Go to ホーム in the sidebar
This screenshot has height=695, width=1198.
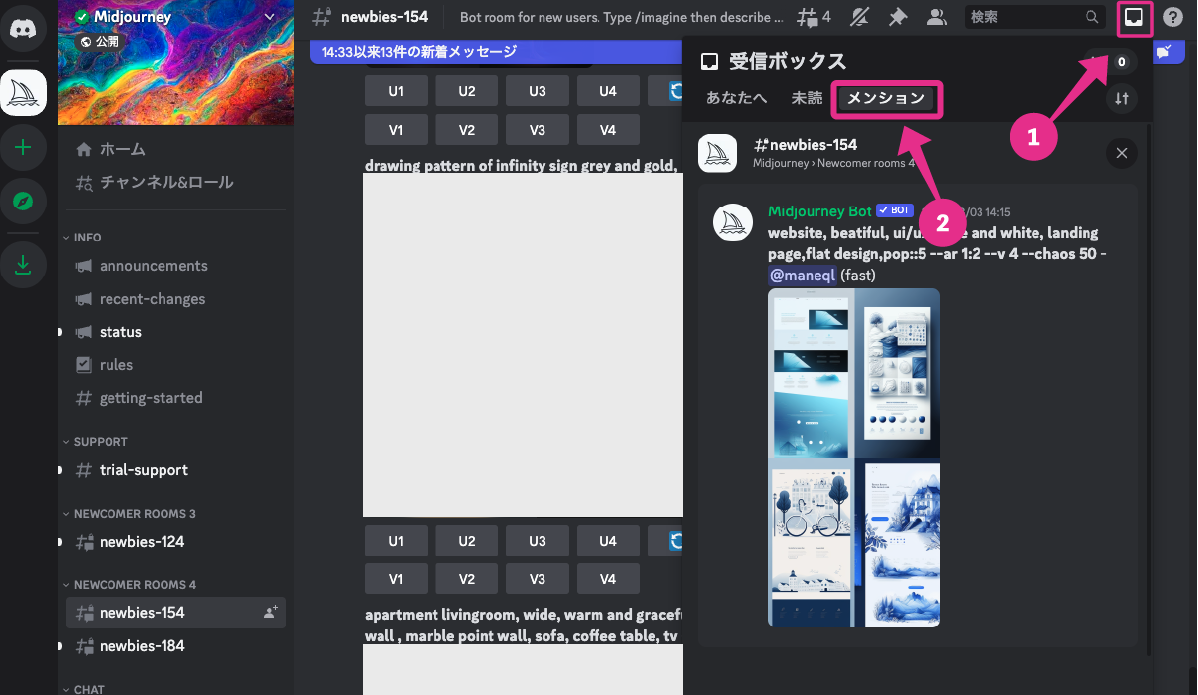tap(176, 150)
